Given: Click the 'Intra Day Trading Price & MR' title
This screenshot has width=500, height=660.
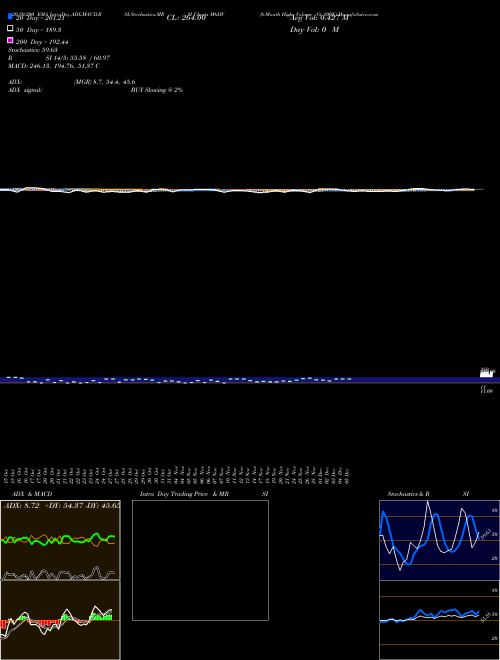Looking at the screenshot, I should click(x=184, y=494).
